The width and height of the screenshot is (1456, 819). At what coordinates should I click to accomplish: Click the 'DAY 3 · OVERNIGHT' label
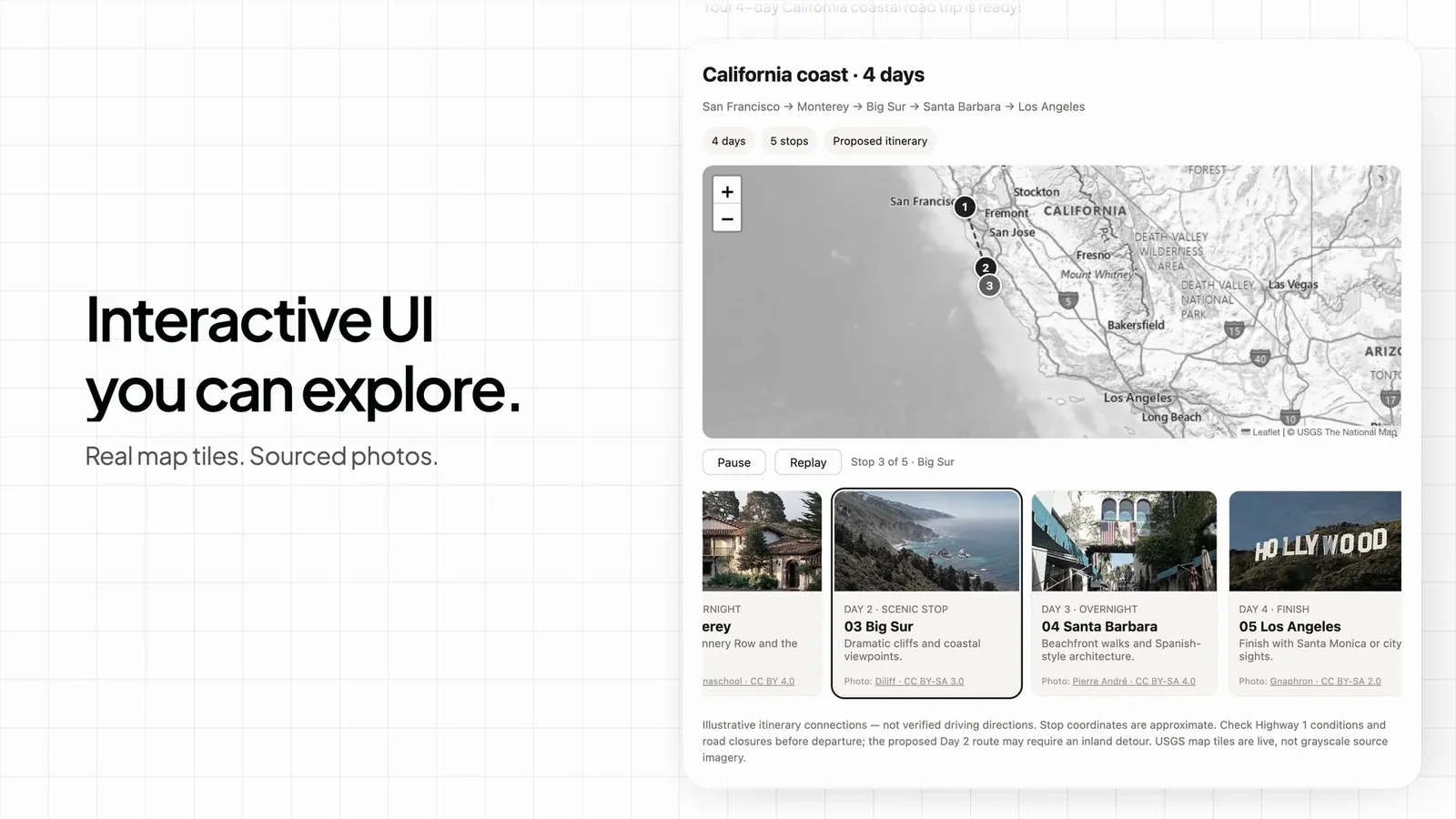pos(1089,609)
